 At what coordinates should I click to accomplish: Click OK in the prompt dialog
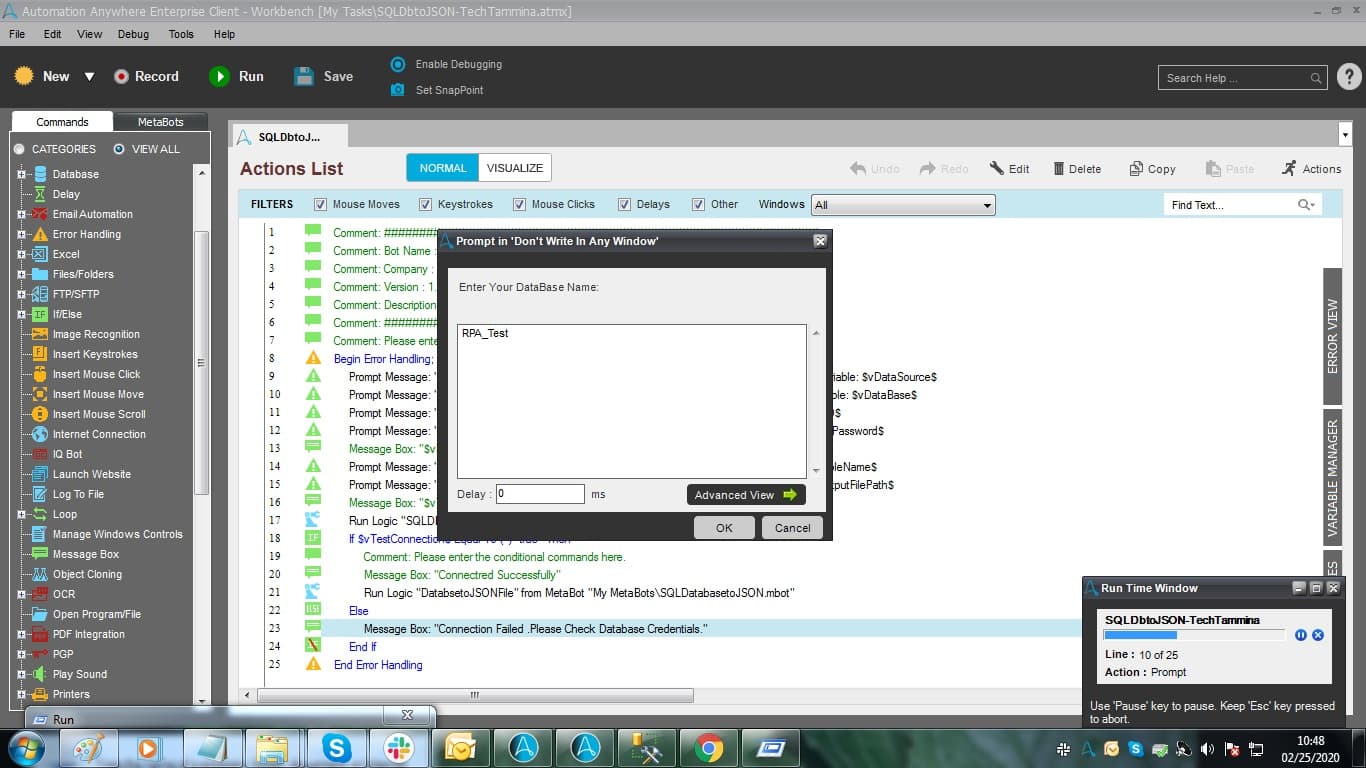[x=724, y=528]
